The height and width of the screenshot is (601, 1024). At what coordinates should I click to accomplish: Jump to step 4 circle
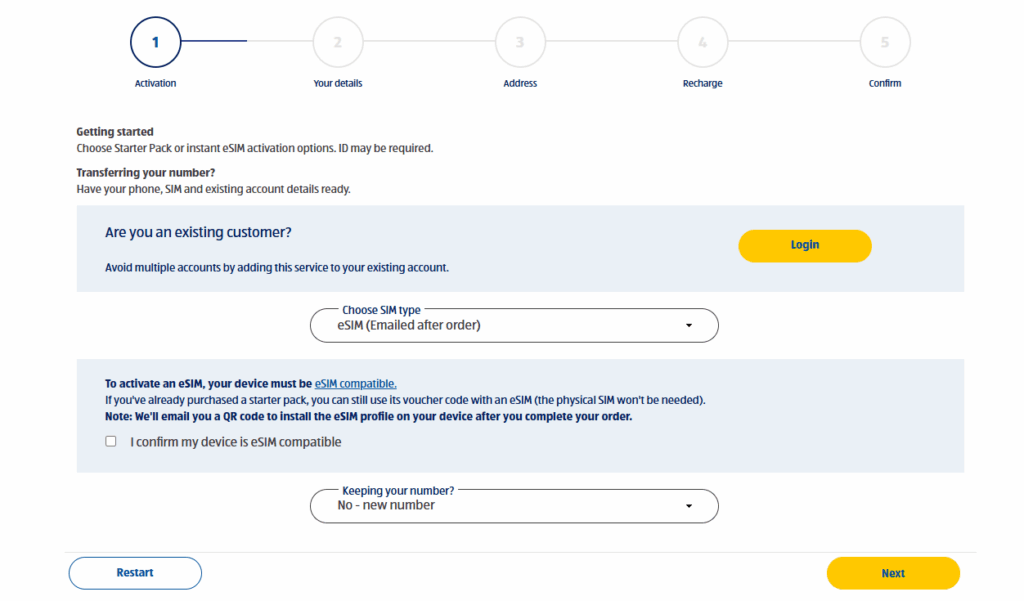(x=703, y=42)
